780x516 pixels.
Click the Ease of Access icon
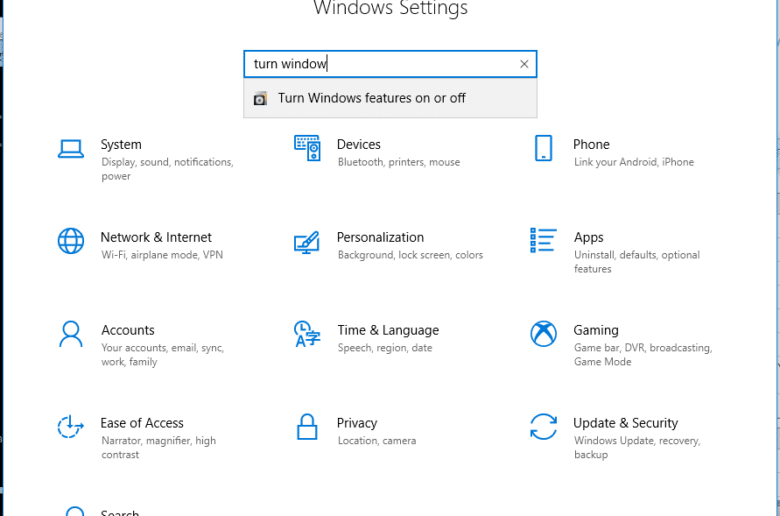point(70,426)
